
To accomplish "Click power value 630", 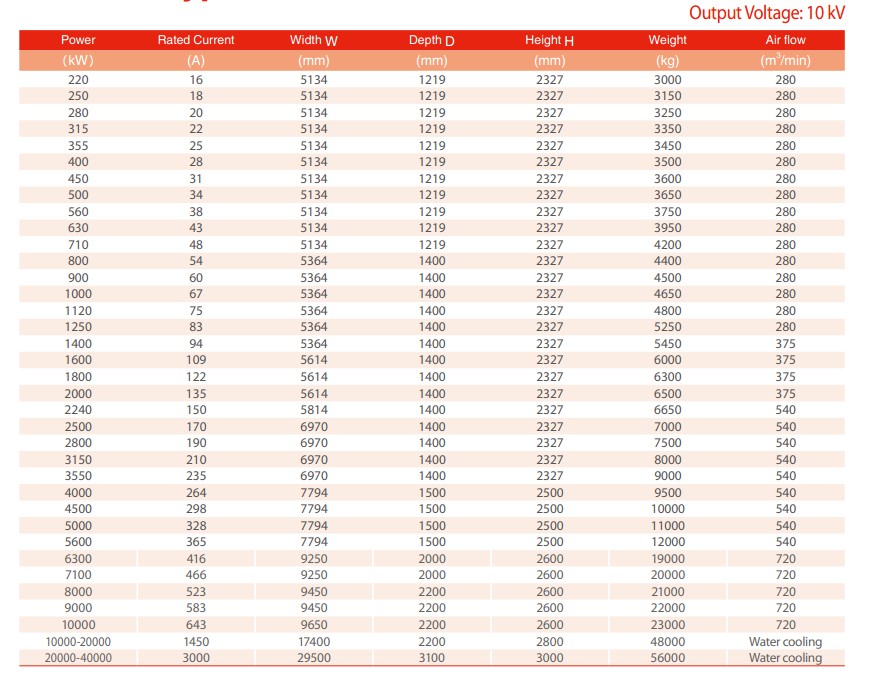I will (x=78, y=228).
